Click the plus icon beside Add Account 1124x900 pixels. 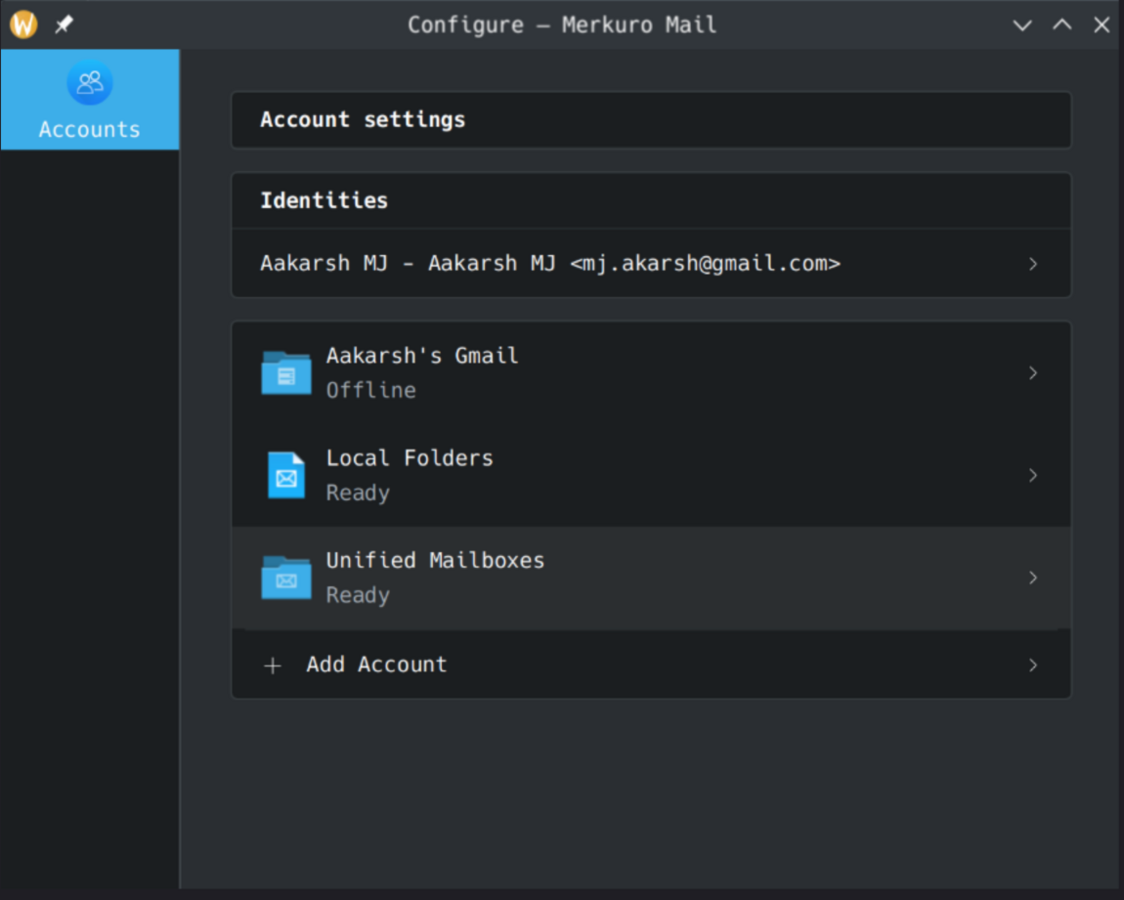tap(272, 666)
